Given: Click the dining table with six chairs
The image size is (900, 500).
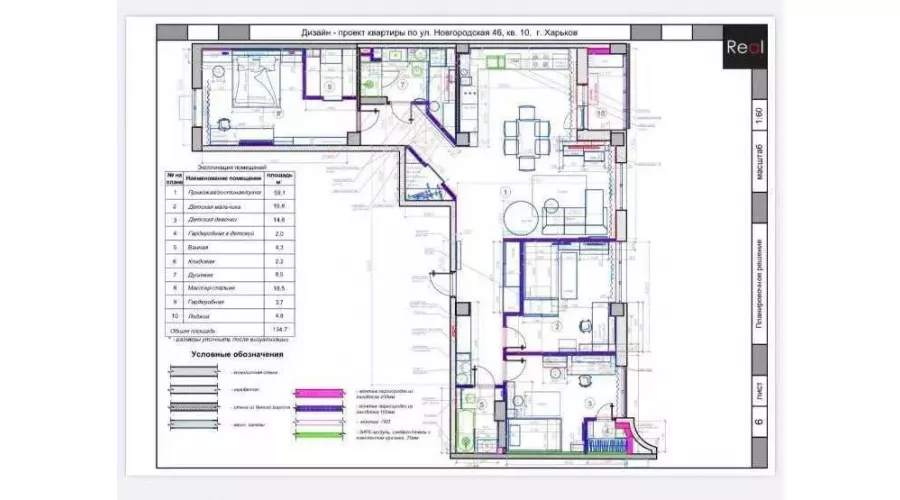Looking at the screenshot, I should (x=527, y=138).
